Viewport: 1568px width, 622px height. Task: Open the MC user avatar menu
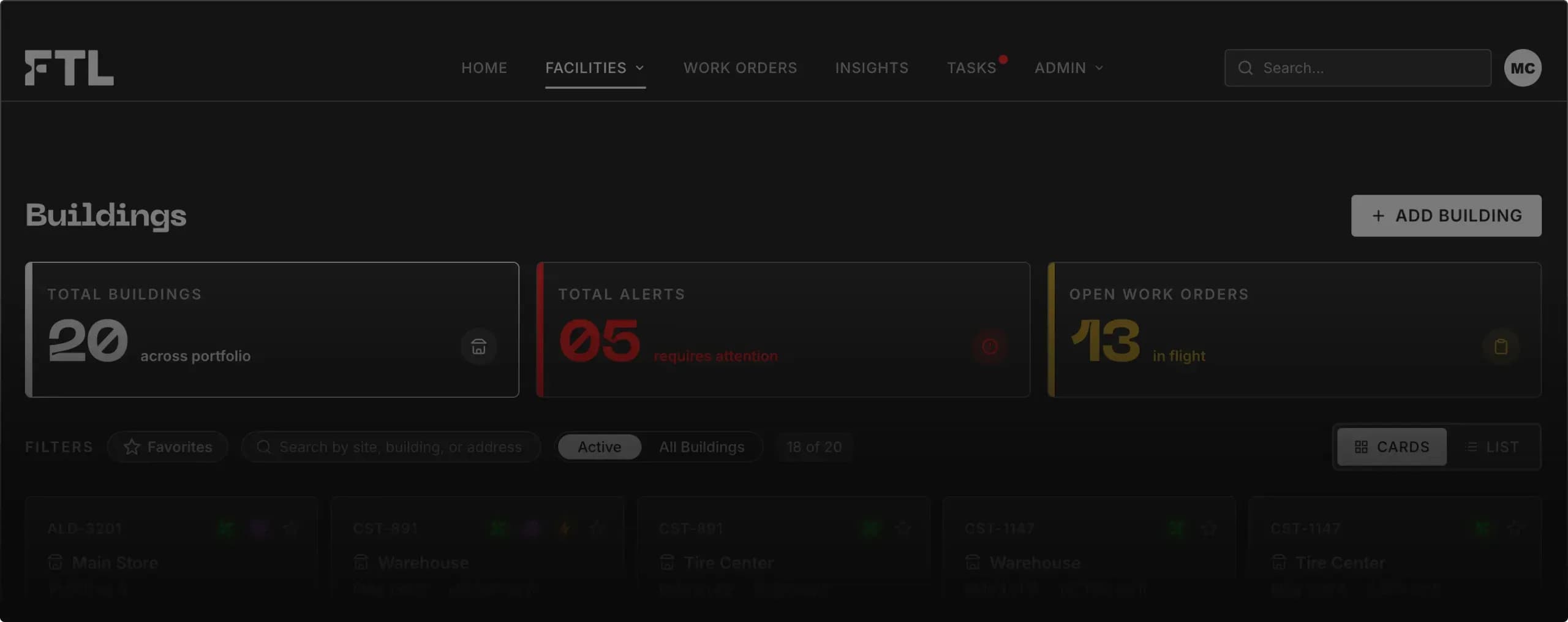(x=1523, y=68)
